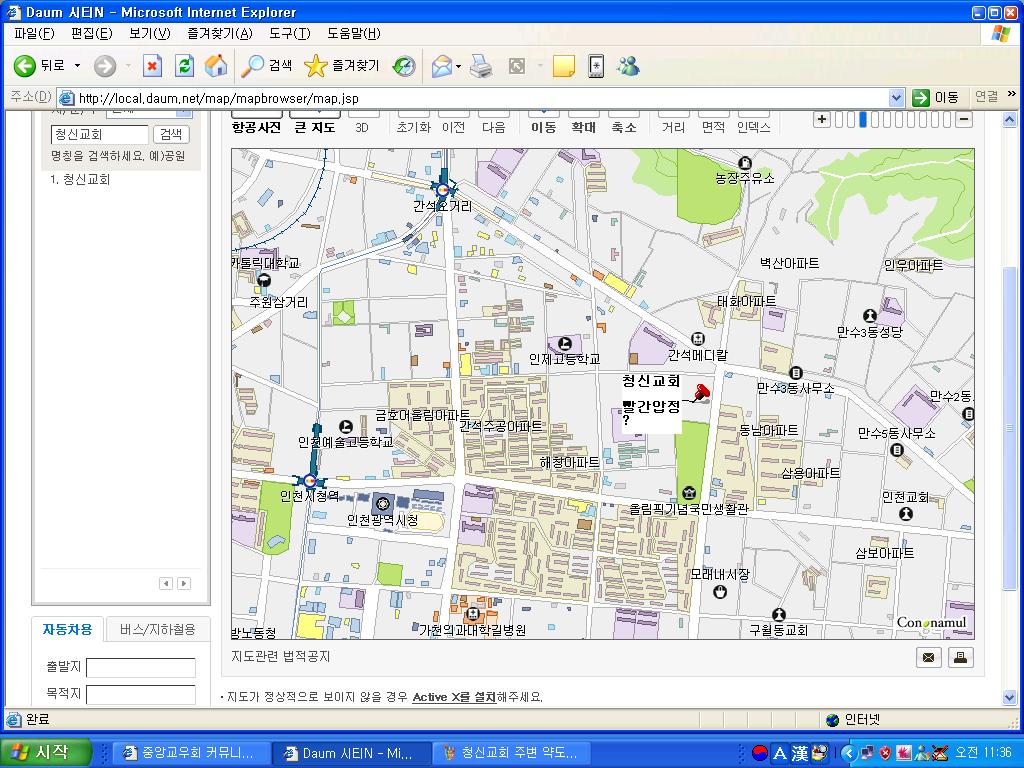Click the email map envelope icon

point(930,657)
